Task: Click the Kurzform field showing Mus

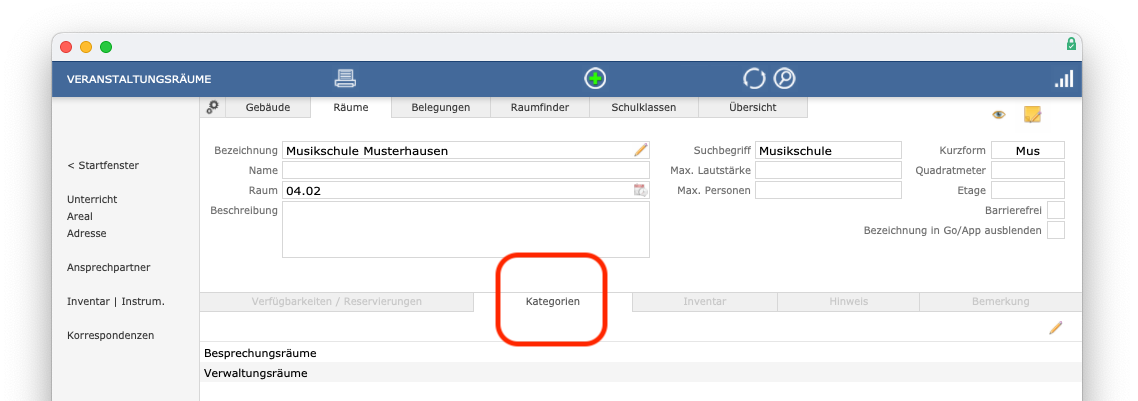Action: tap(1028, 150)
